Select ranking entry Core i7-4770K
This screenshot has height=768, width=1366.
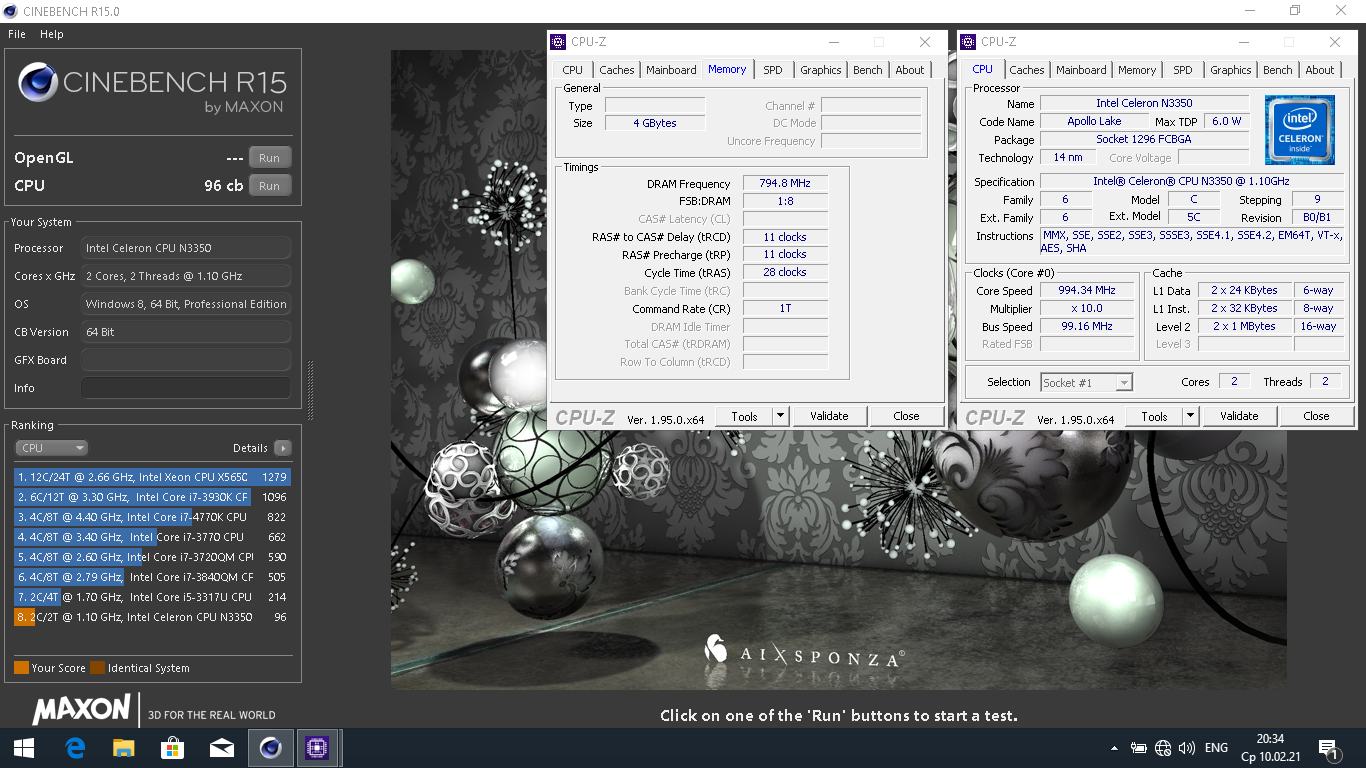(152, 517)
